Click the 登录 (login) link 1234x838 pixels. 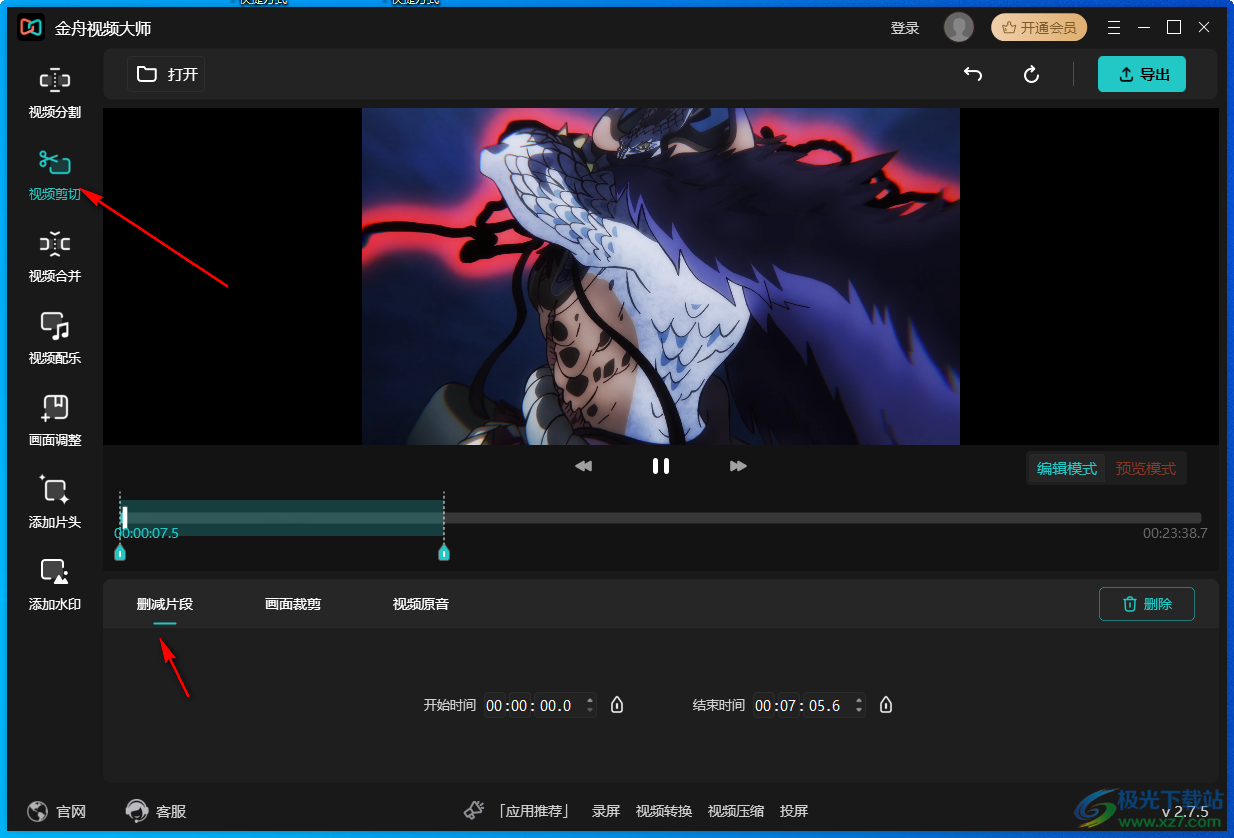pos(905,28)
